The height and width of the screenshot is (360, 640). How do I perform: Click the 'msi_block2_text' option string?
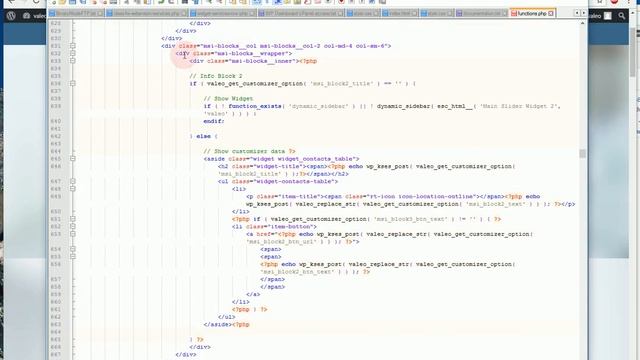(496, 204)
